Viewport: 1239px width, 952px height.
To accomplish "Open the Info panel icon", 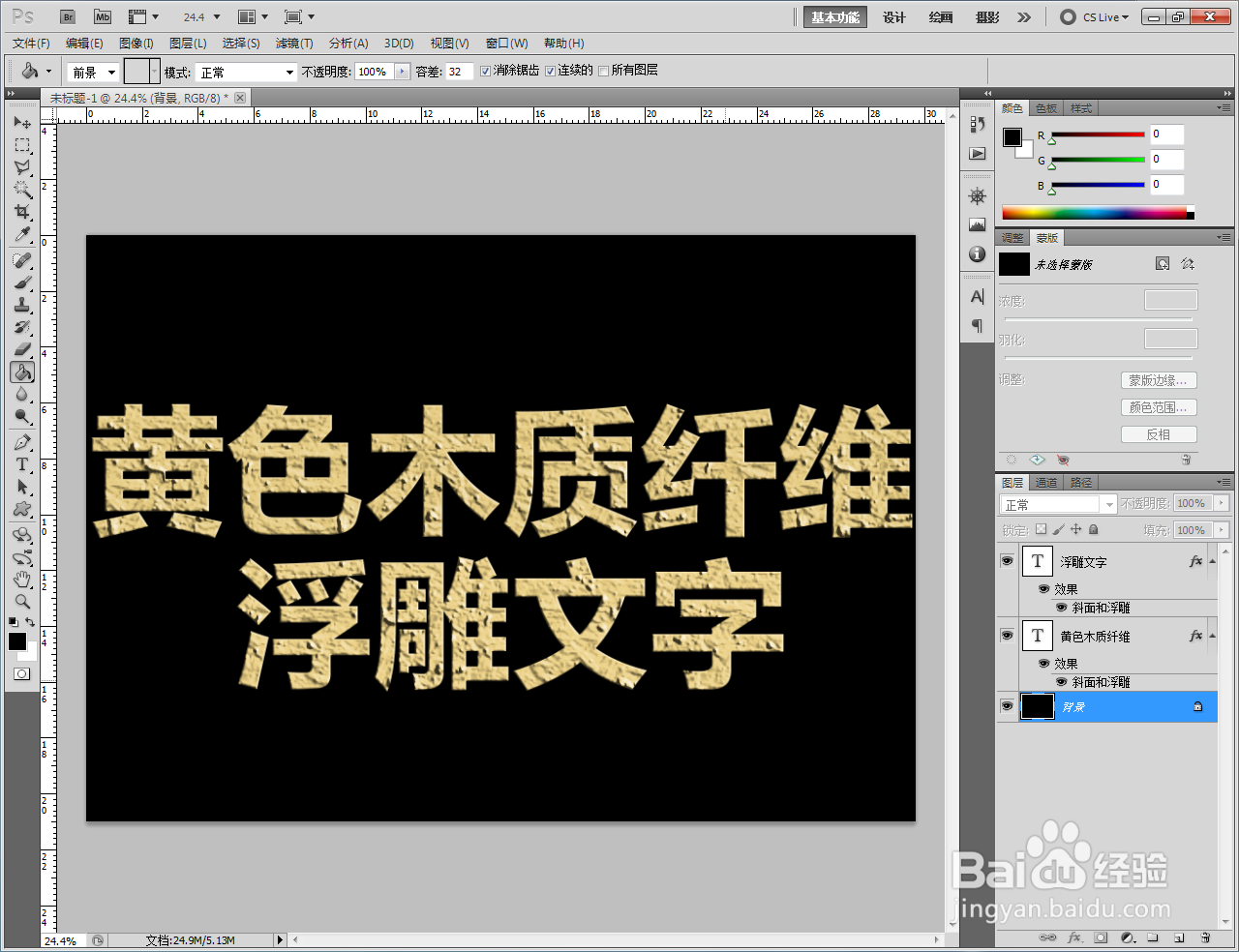I will 978,254.
